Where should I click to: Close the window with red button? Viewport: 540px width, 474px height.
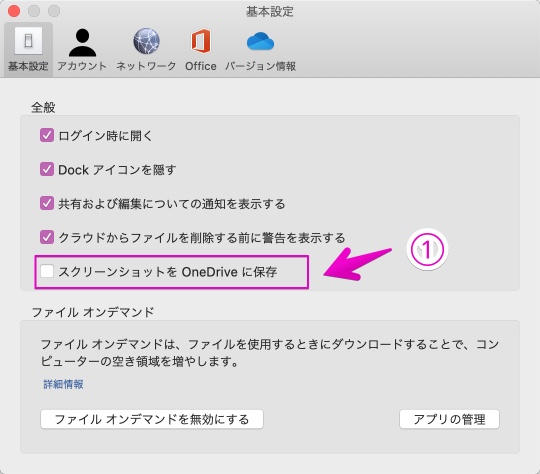14,11
